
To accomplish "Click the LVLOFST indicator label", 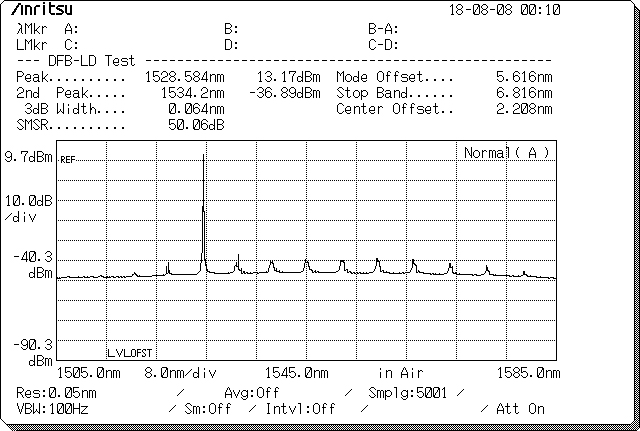I will (x=130, y=353).
